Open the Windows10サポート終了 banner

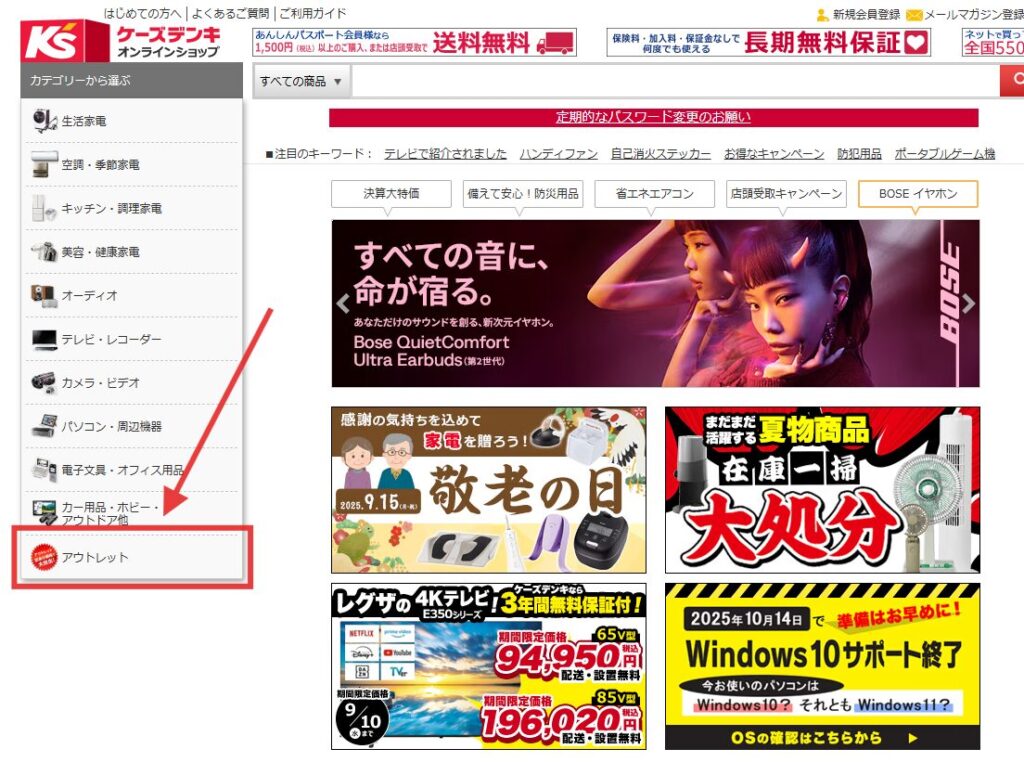pos(822,667)
